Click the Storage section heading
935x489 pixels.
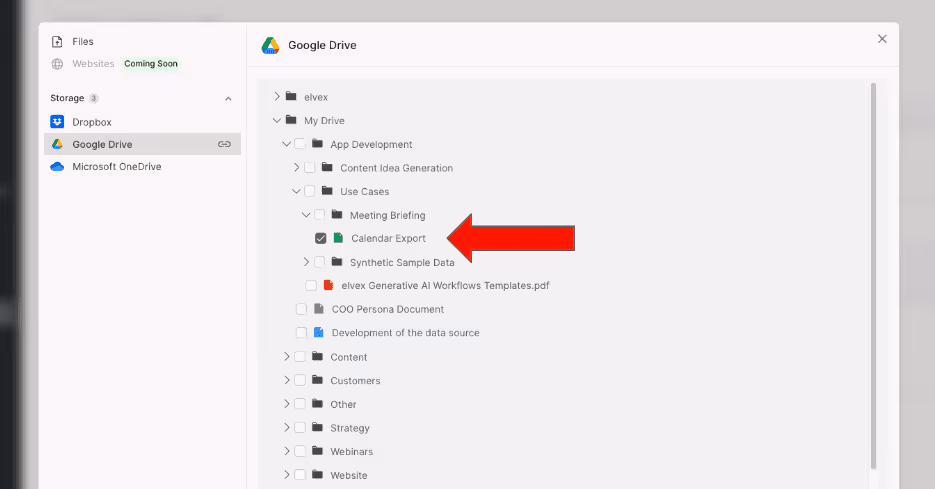(x=67, y=98)
